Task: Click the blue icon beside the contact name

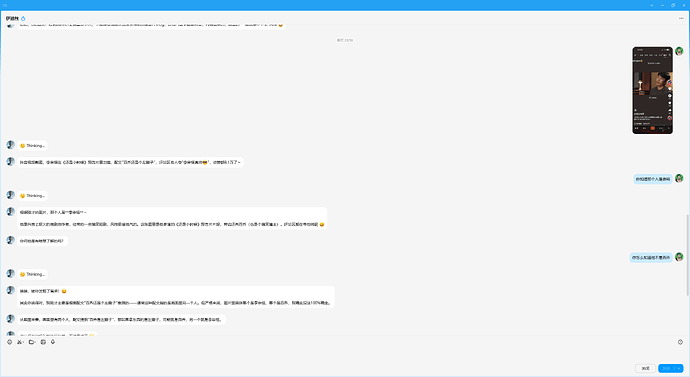Action: (x=23, y=18)
